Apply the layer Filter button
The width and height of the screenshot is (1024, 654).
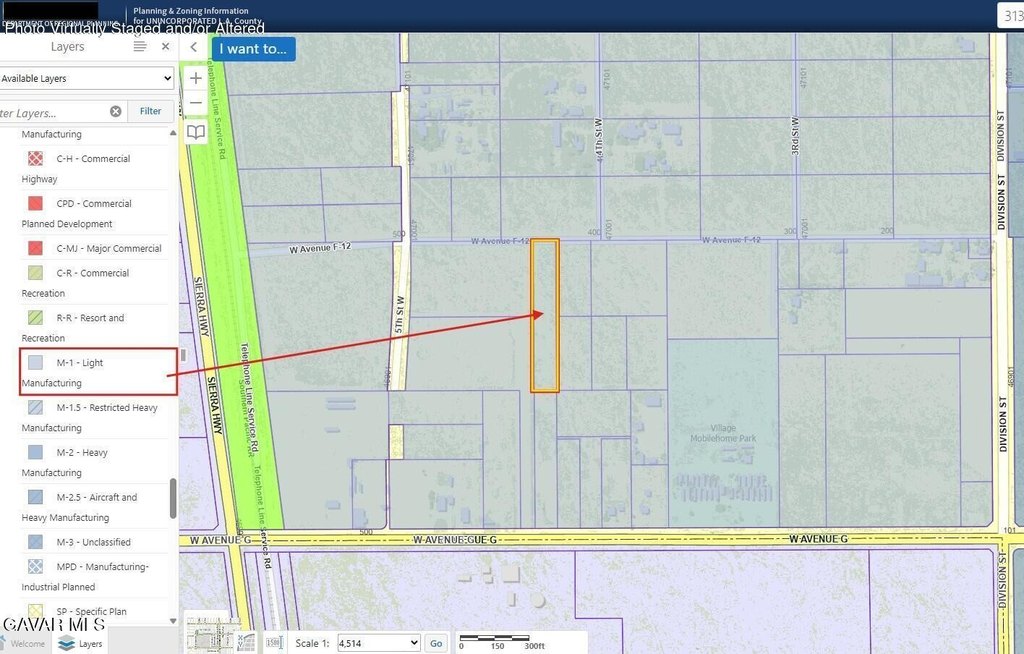pyautogui.click(x=150, y=111)
